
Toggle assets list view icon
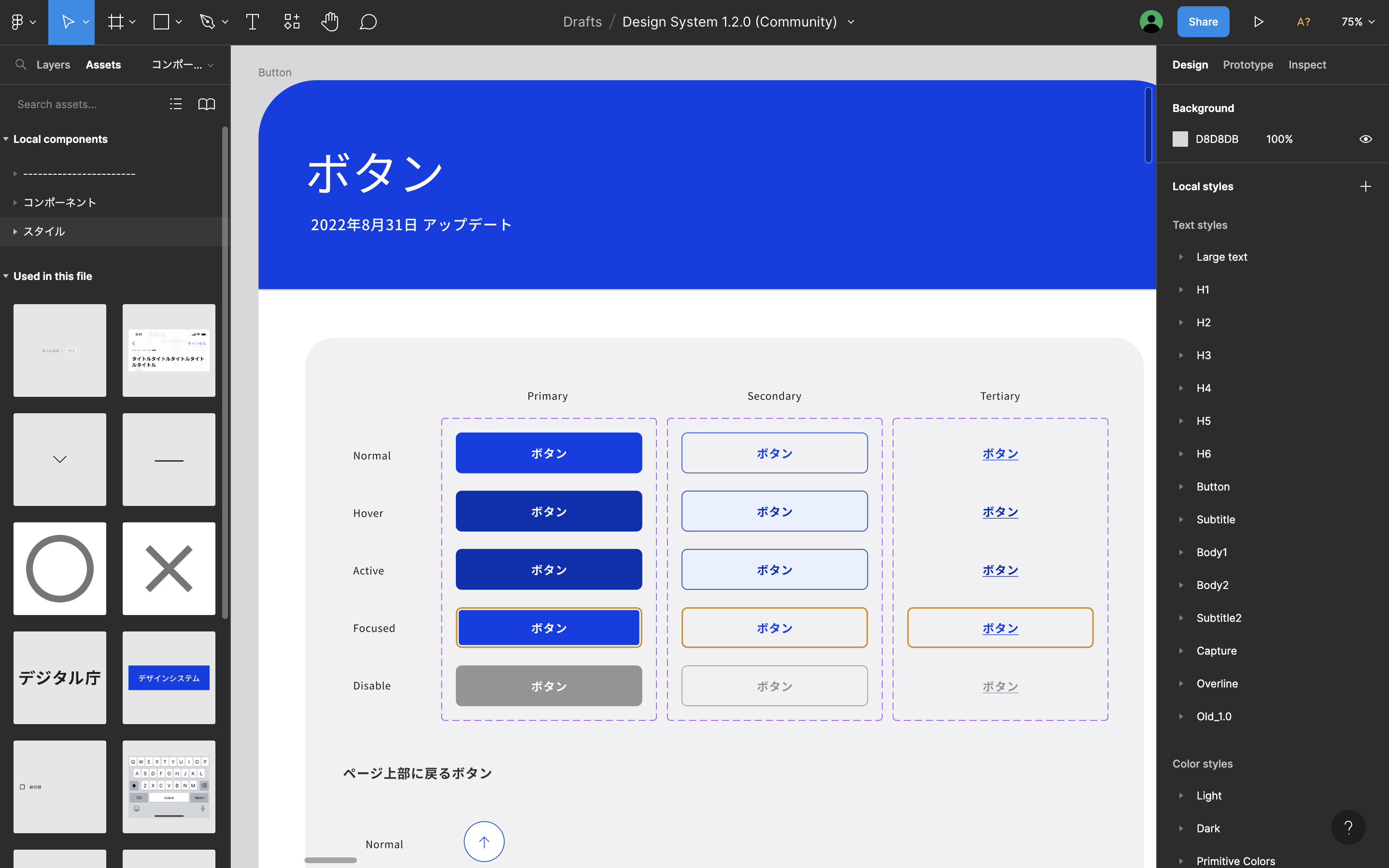tap(176, 104)
